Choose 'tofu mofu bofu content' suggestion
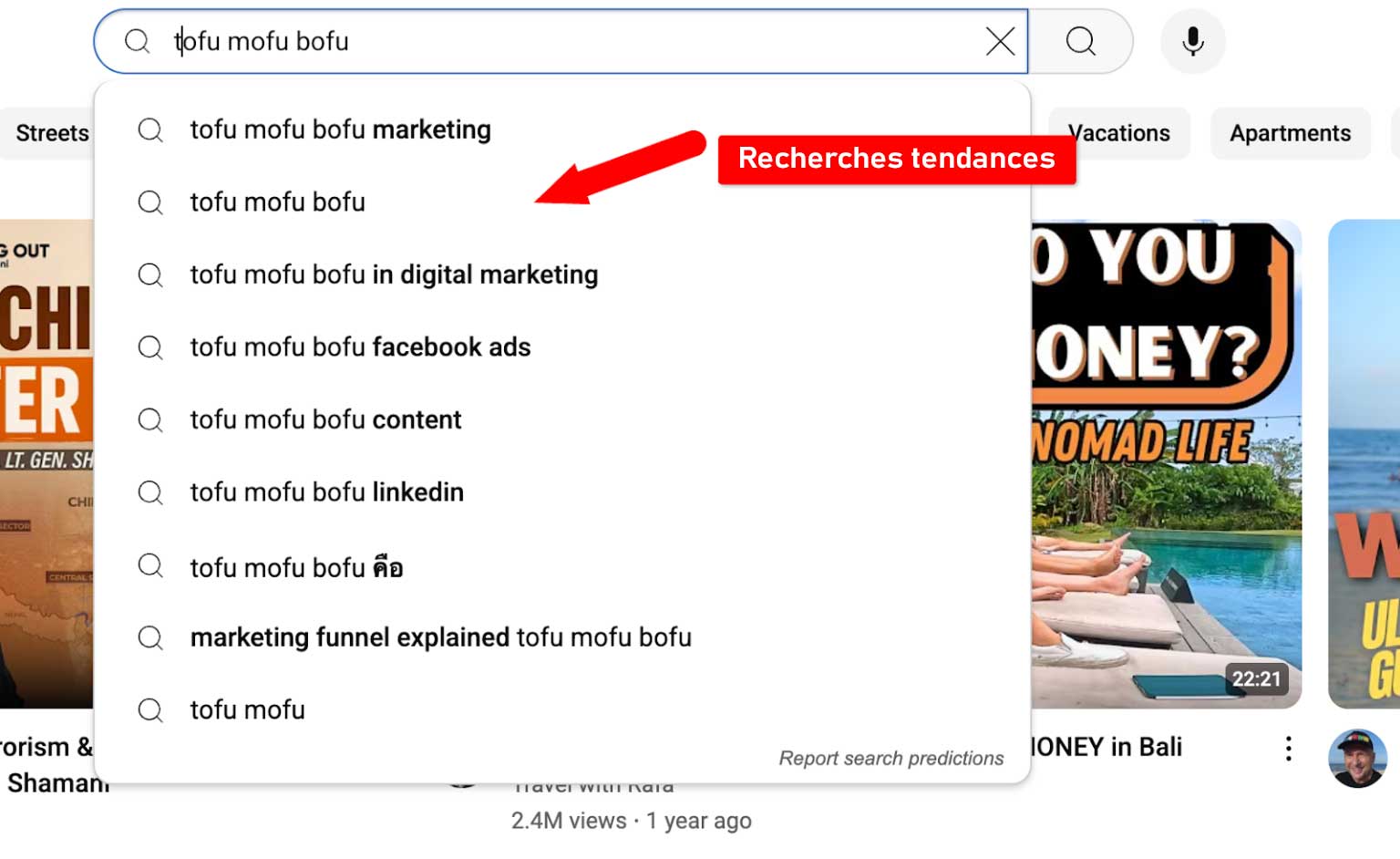 click(325, 419)
